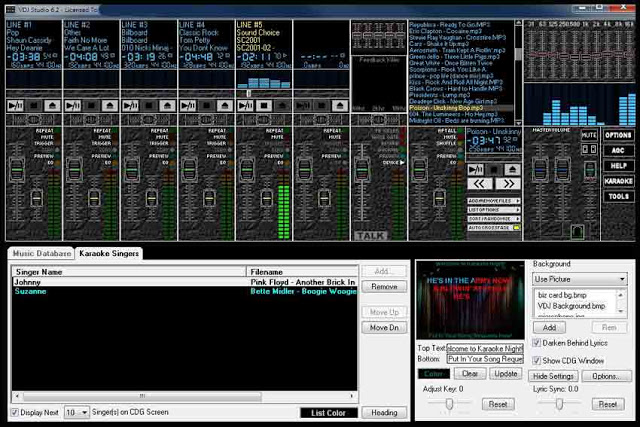Click Remove in the singers panel
Viewport: 640px width, 427px height.
[384, 287]
